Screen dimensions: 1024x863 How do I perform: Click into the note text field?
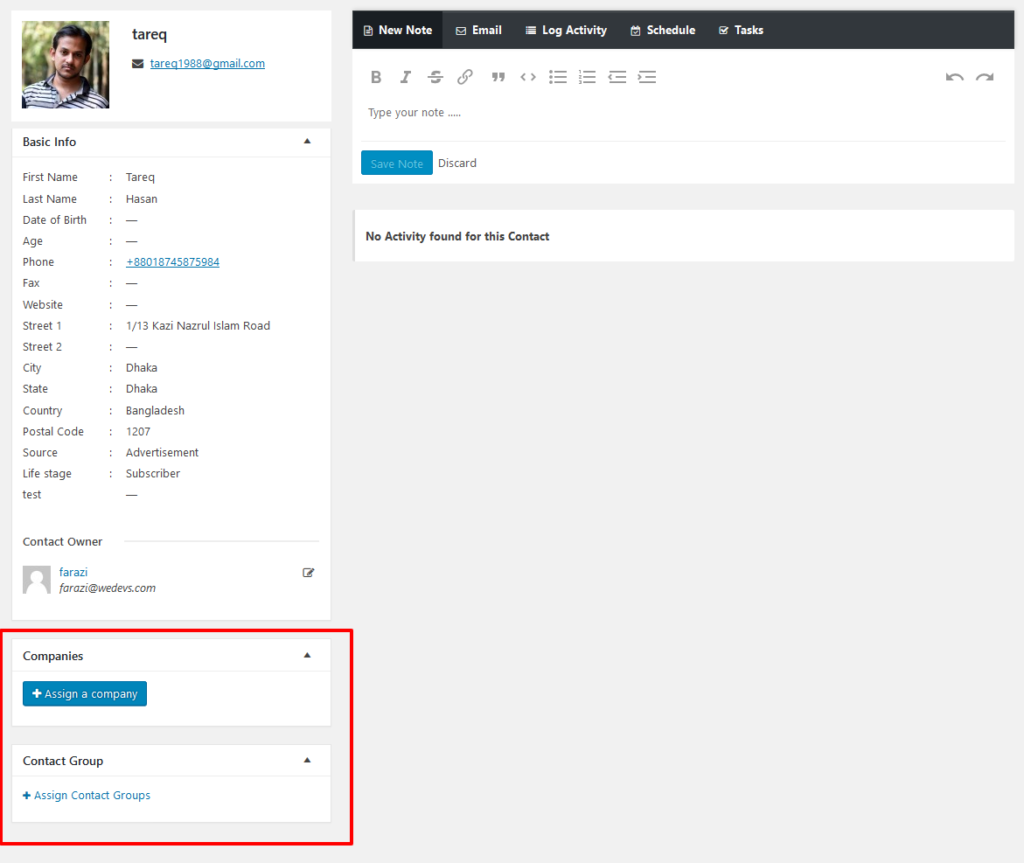pyautogui.click(x=680, y=113)
